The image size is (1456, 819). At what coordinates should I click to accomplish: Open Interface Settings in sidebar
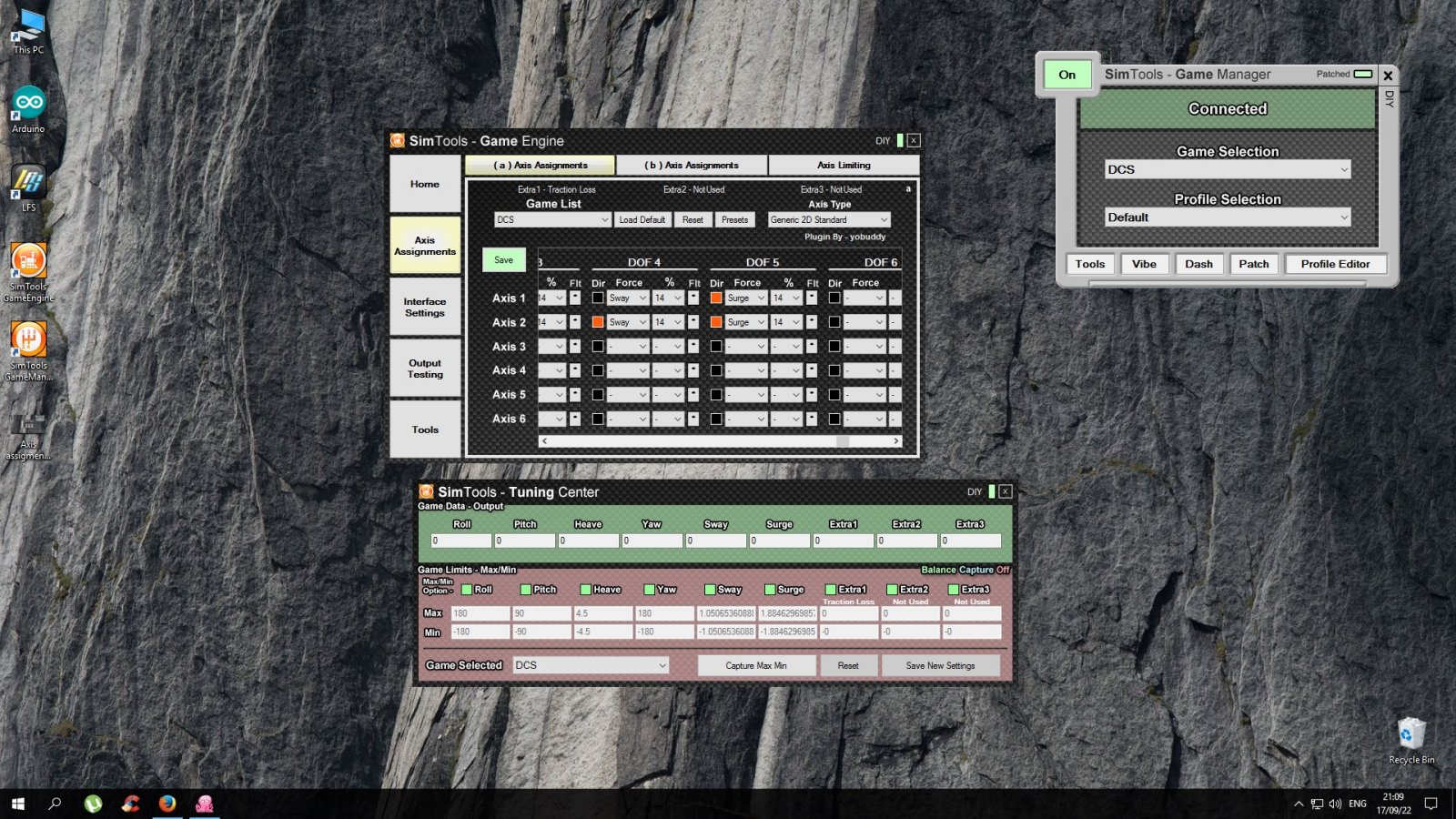click(x=425, y=307)
